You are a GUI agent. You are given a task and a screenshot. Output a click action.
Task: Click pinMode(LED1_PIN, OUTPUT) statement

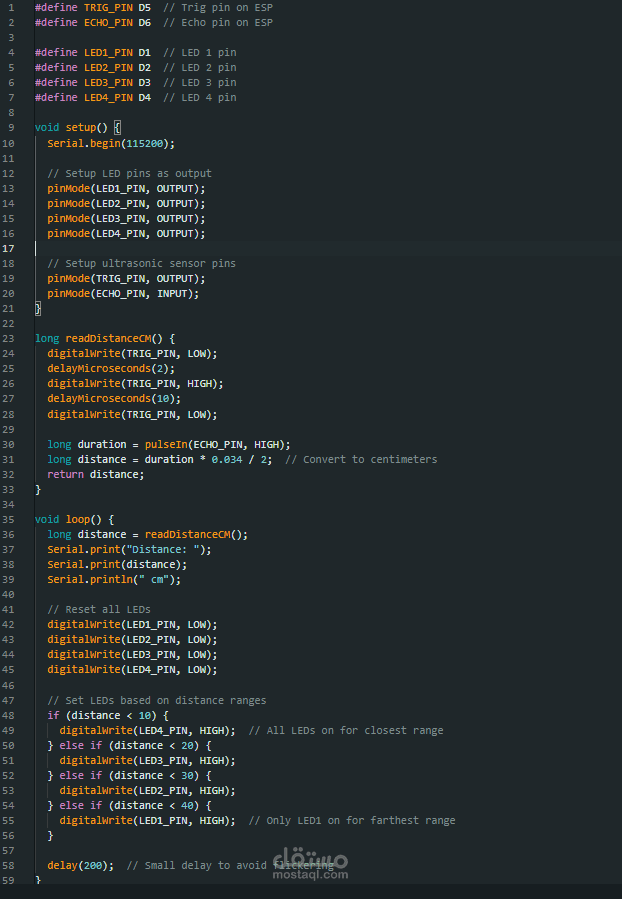pos(126,188)
